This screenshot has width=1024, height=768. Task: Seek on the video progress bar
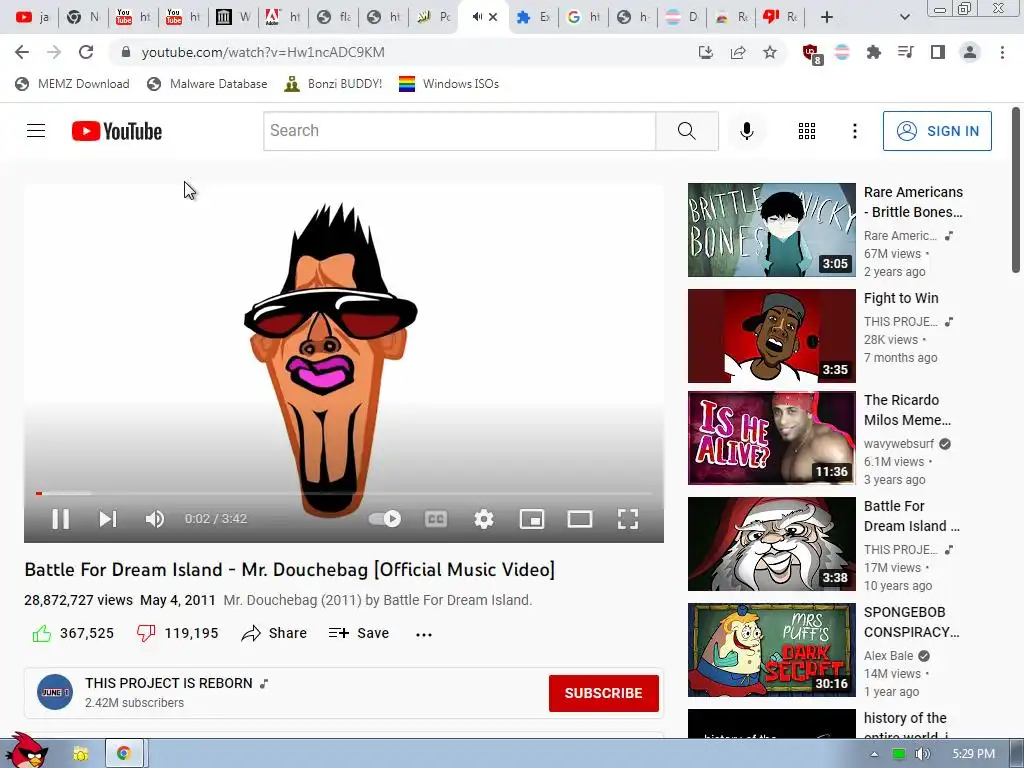tap(344, 494)
